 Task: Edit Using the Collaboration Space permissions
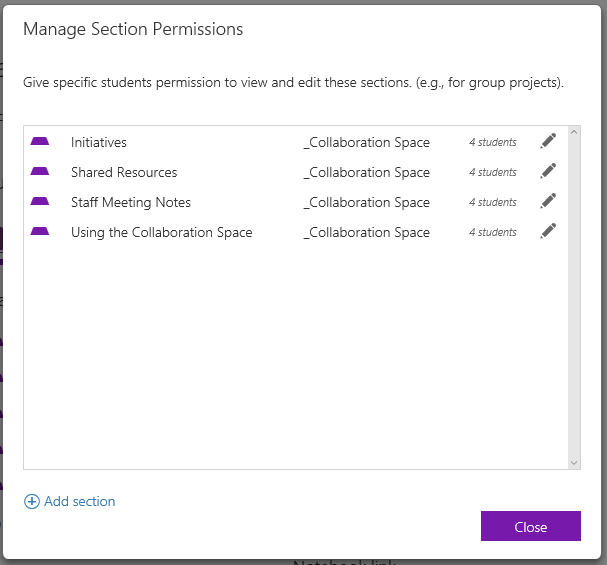point(547,231)
